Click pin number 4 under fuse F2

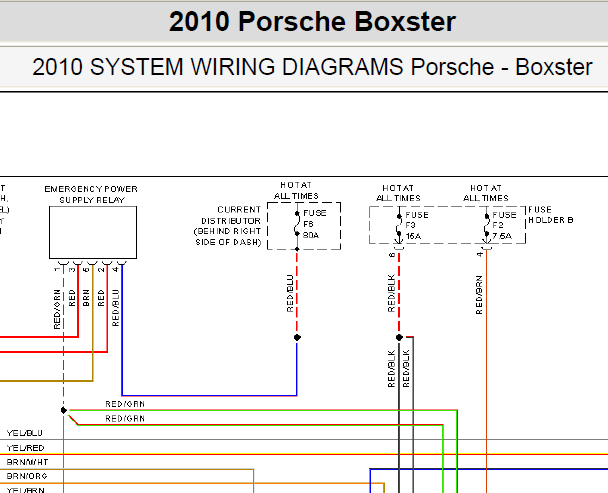coord(480,254)
